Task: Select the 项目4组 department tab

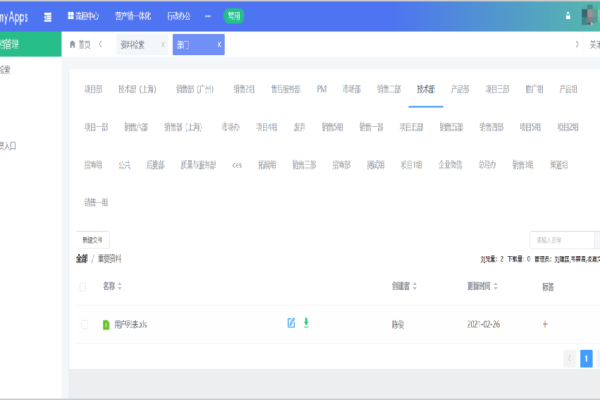Action: (x=267, y=127)
